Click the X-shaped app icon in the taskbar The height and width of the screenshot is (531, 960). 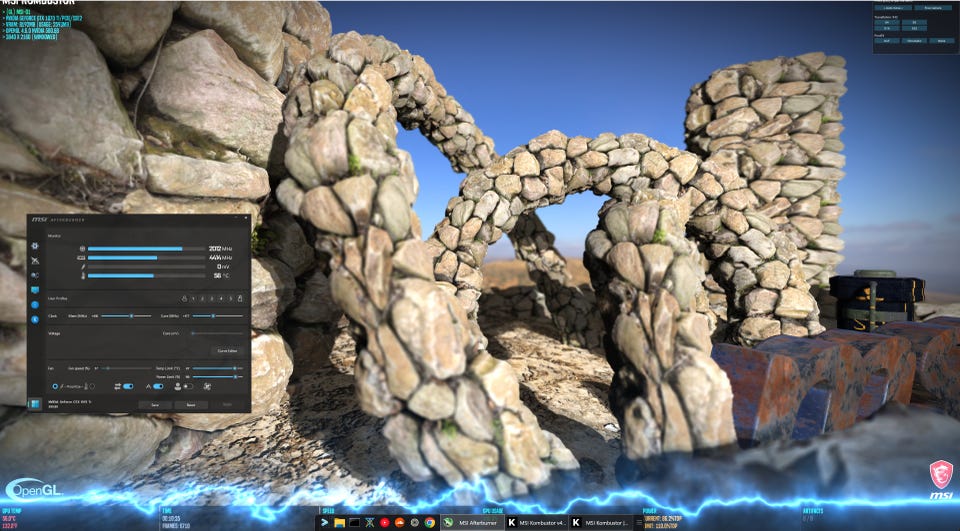(x=369, y=522)
